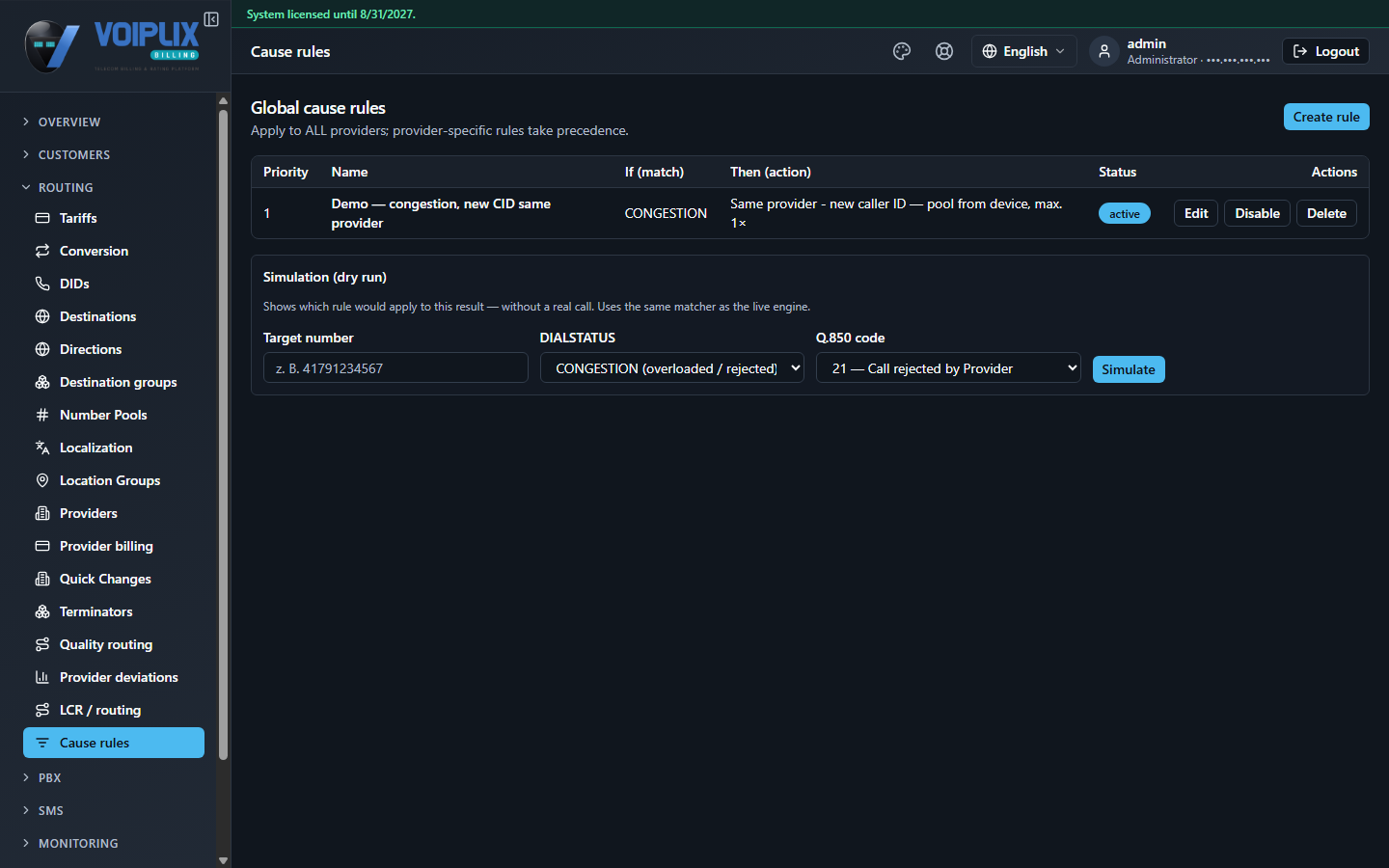Open Localization in the sidebar

pyautogui.click(x=114, y=448)
